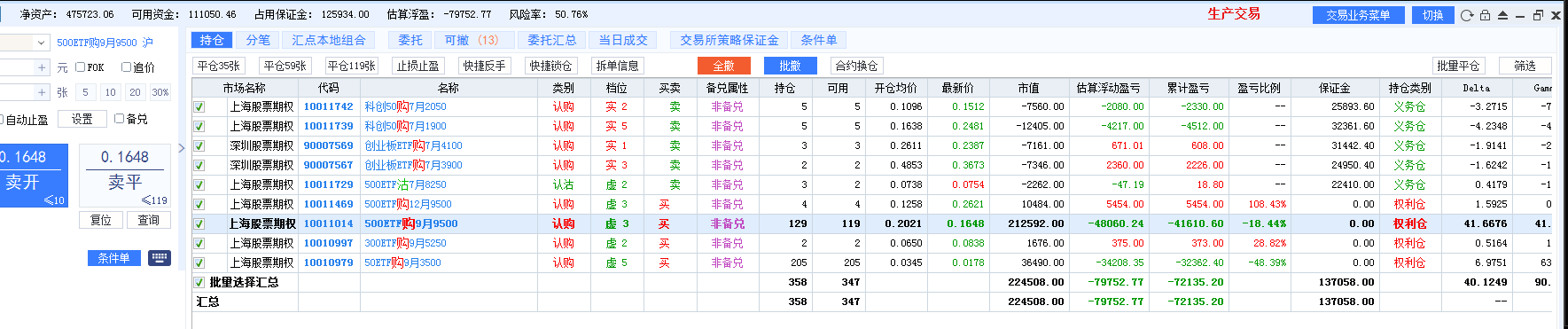Select quantity preset 5
This screenshot has height=329, width=1568.
point(85,92)
